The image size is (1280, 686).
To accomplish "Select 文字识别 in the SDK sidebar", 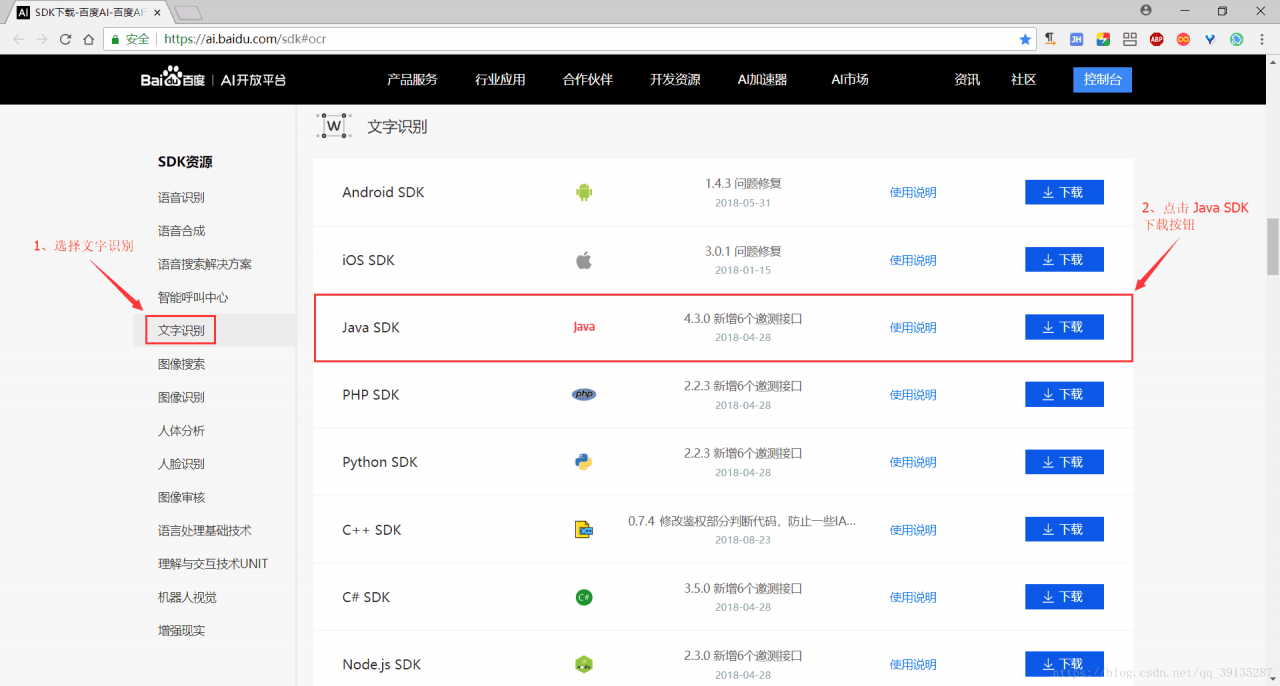I will point(181,330).
